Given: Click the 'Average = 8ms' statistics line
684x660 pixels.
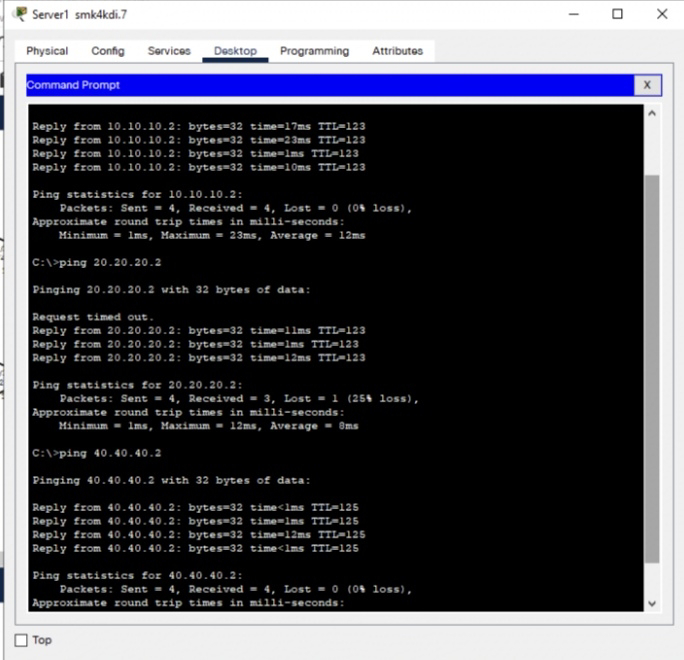Looking at the screenshot, I should [x=209, y=426].
